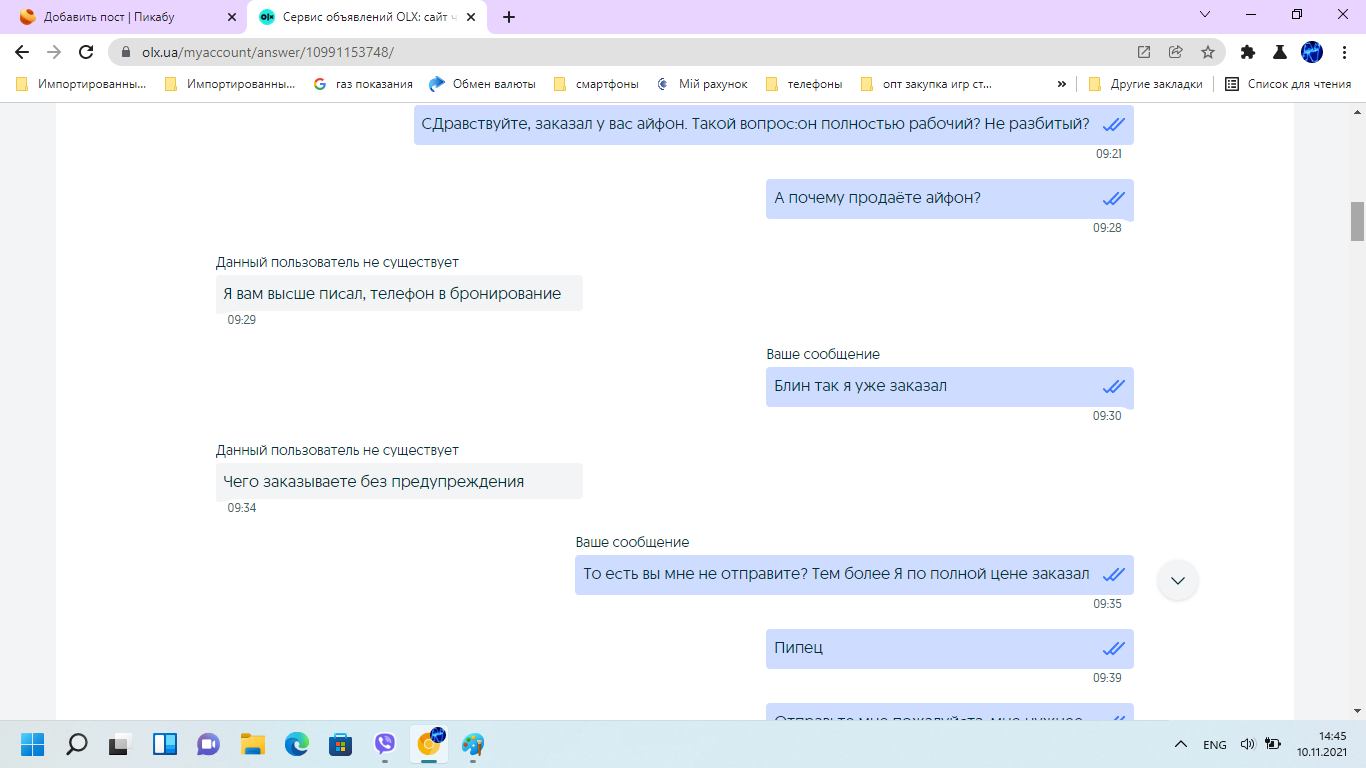Open Список для чтения reading list

click(1288, 84)
